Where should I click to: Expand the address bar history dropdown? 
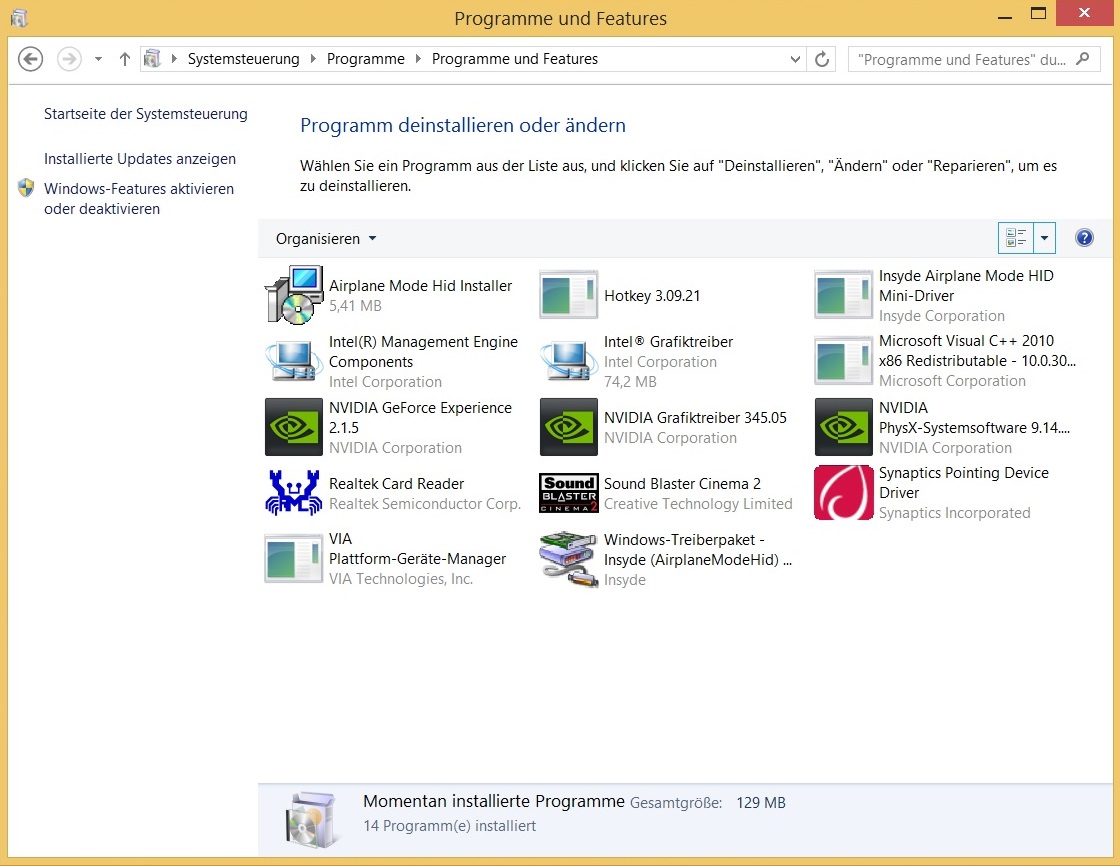[x=795, y=59]
